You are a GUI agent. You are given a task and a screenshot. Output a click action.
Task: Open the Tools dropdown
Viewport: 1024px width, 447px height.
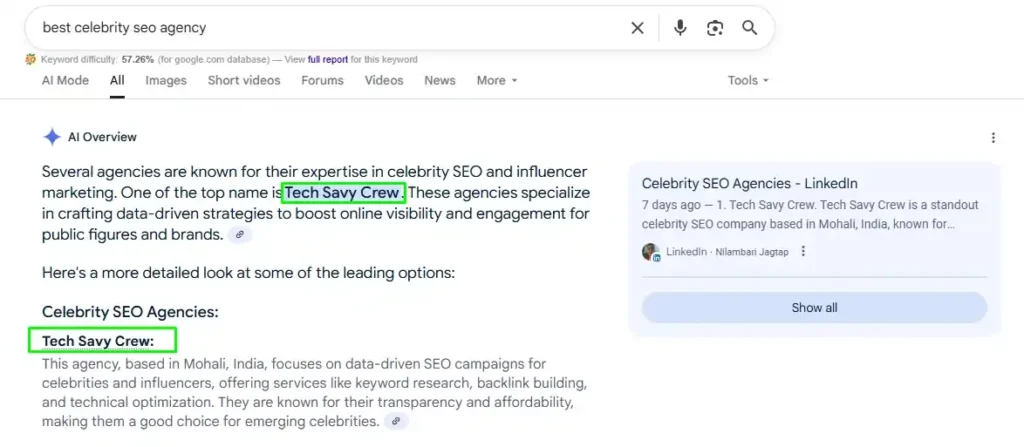click(748, 80)
